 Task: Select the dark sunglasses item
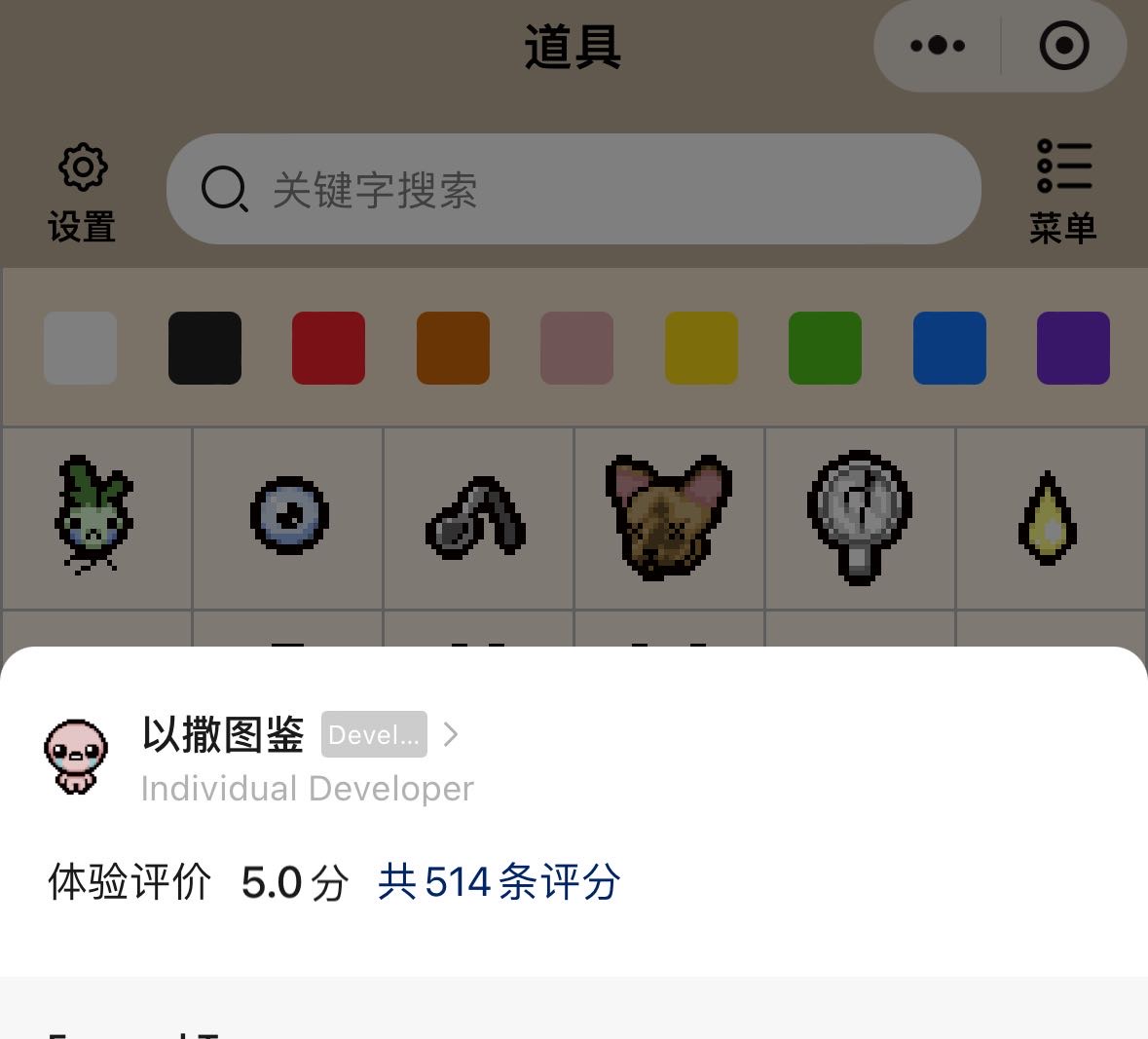[x=476, y=518]
